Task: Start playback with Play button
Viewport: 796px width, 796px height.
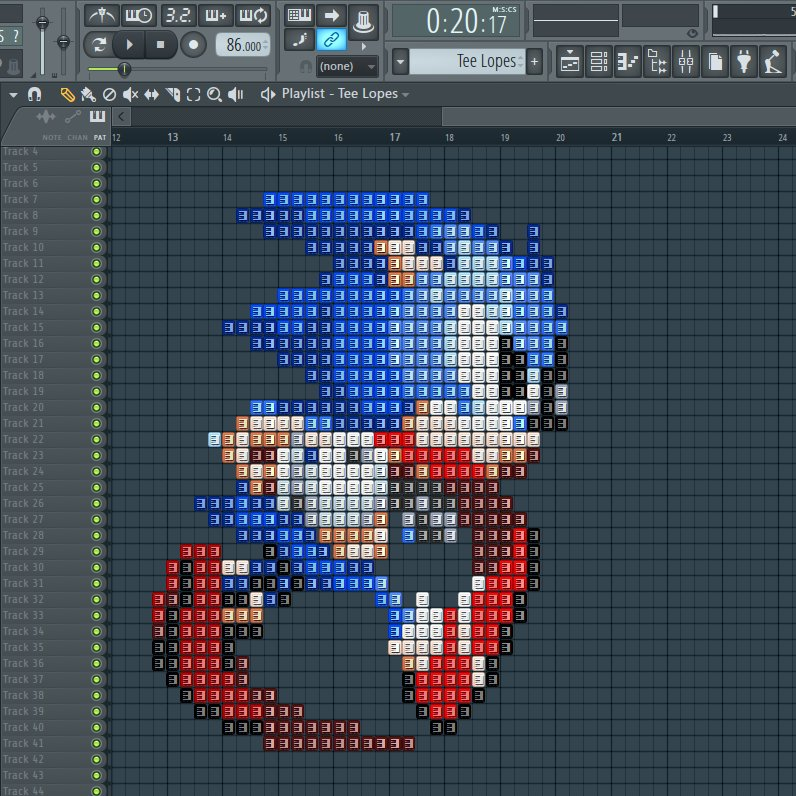Action: point(129,45)
